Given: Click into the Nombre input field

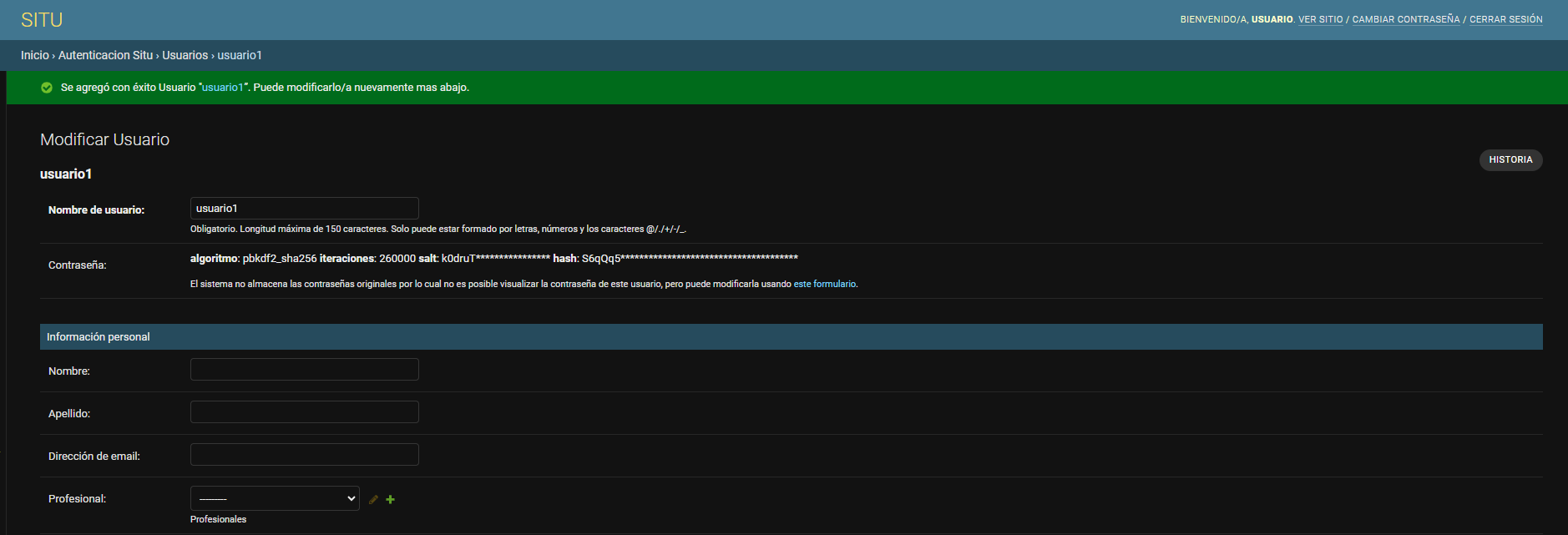Looking at the screenshot, I should [304, 370].
